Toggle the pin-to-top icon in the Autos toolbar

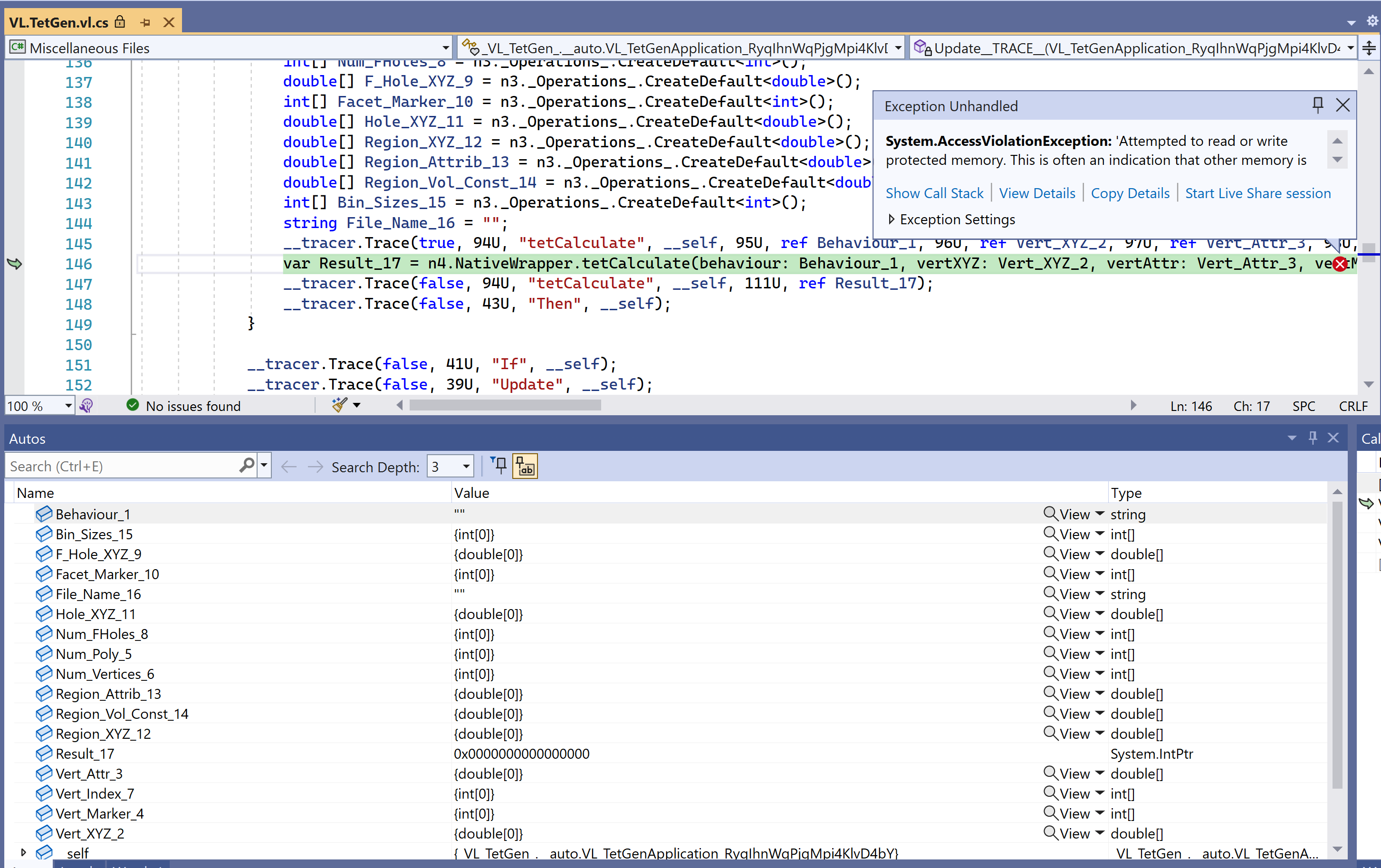click(x=499, y=466)
